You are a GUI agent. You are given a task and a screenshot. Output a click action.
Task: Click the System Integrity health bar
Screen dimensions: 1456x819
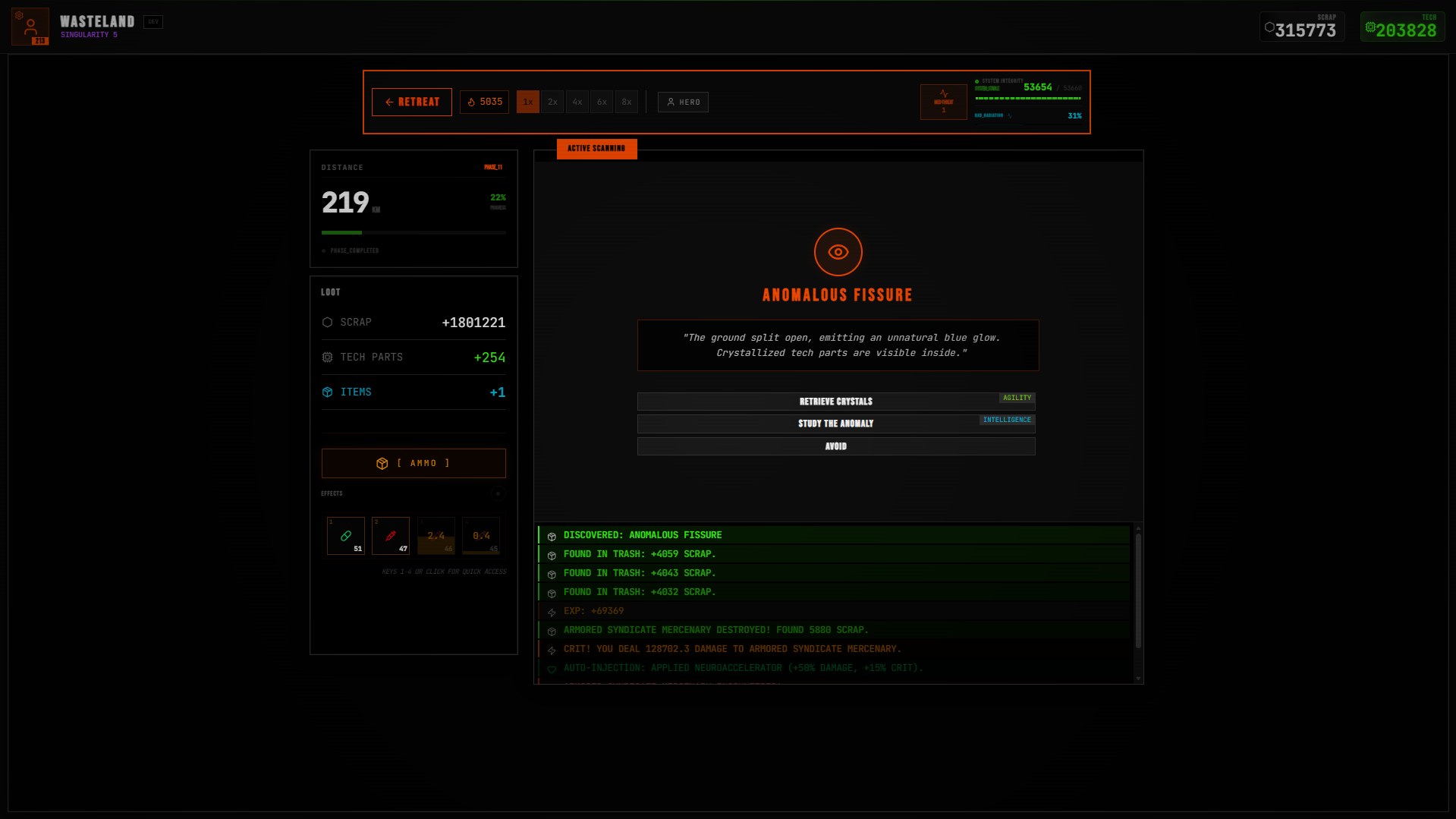coord(1028,99)
